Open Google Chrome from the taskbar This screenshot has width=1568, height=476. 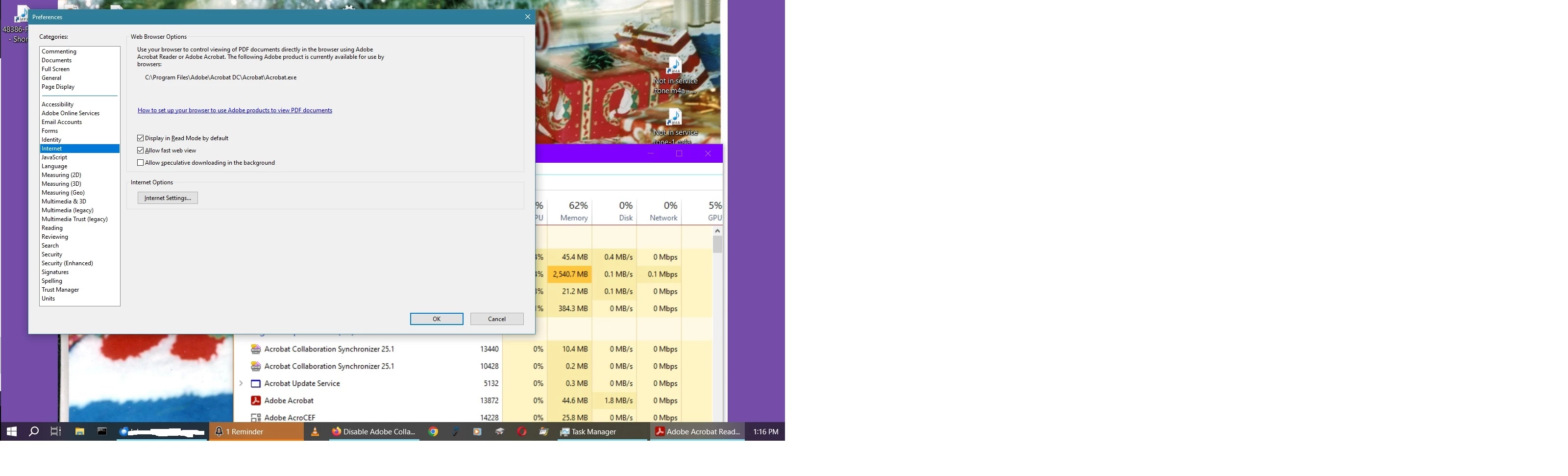[433, 431]
